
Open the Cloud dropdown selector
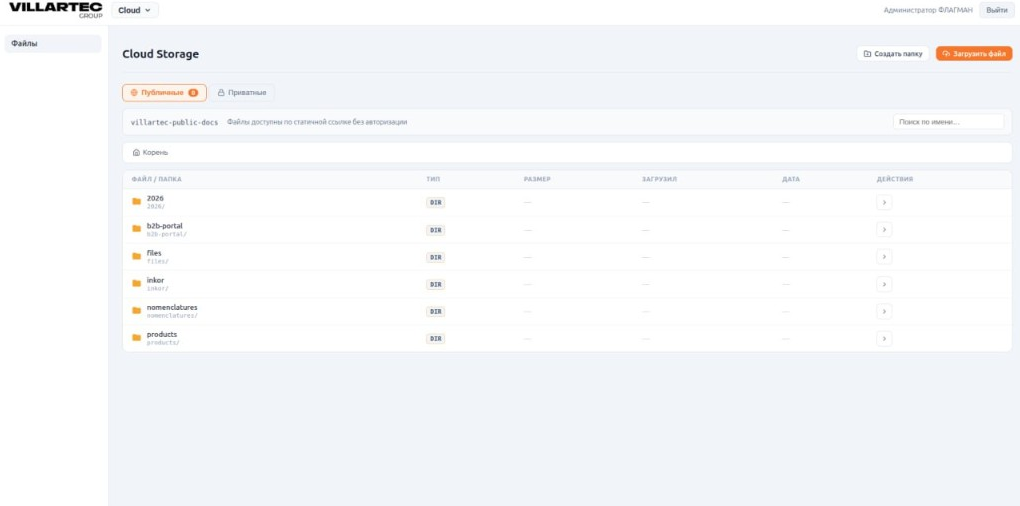pyautogui.click(x=135, y=10)
